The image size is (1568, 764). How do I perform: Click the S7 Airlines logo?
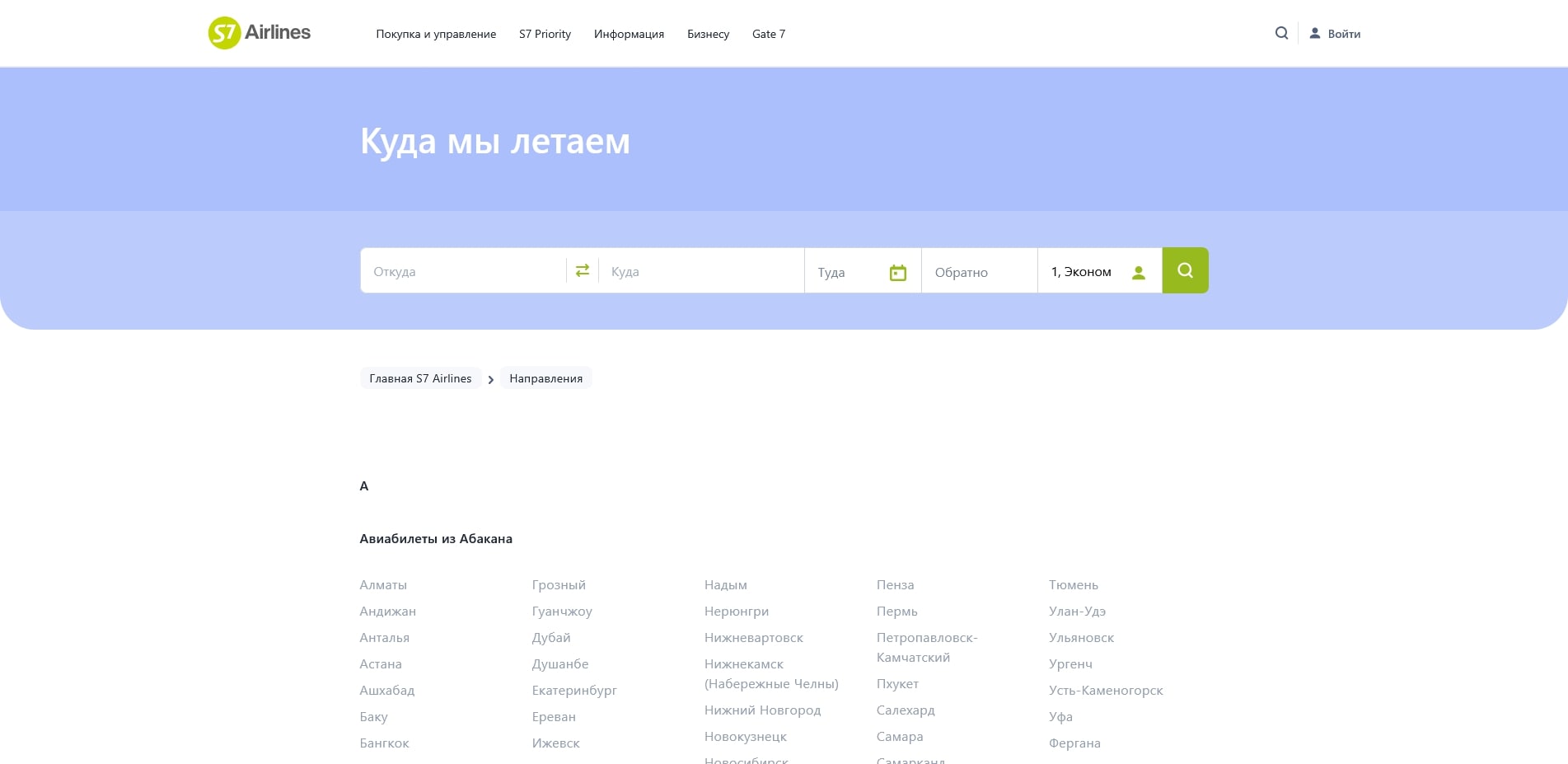[259, 33]
